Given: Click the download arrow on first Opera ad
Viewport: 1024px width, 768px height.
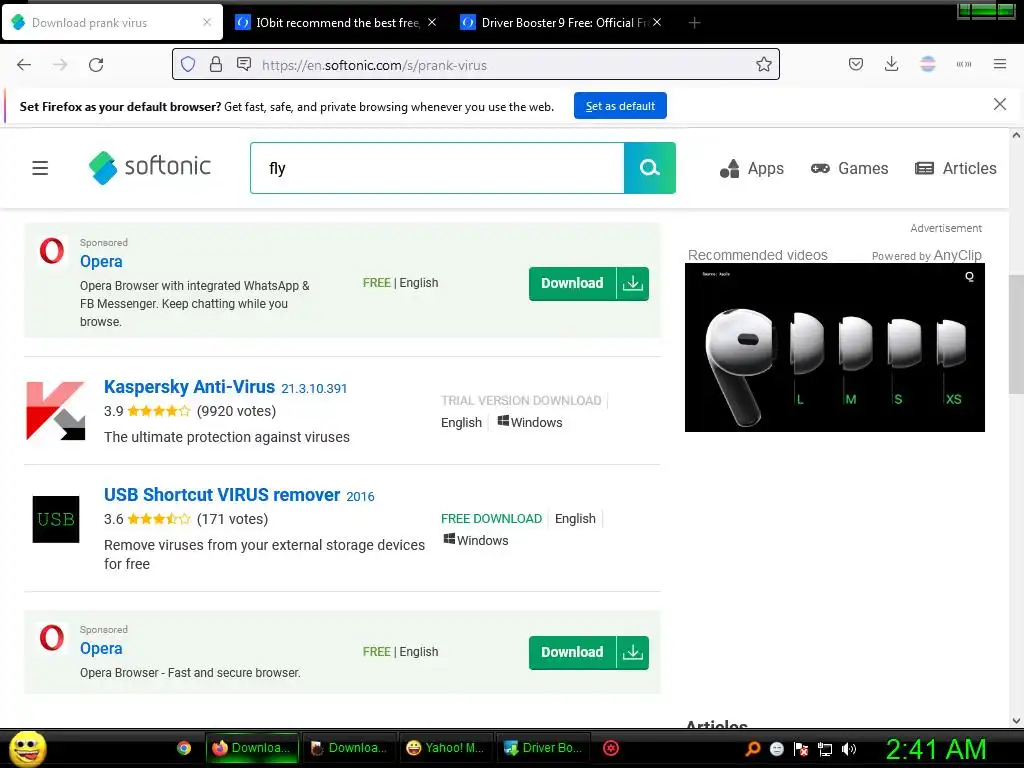Looking at the screenshot, I should pyautogui.click(x=632, y=283).
